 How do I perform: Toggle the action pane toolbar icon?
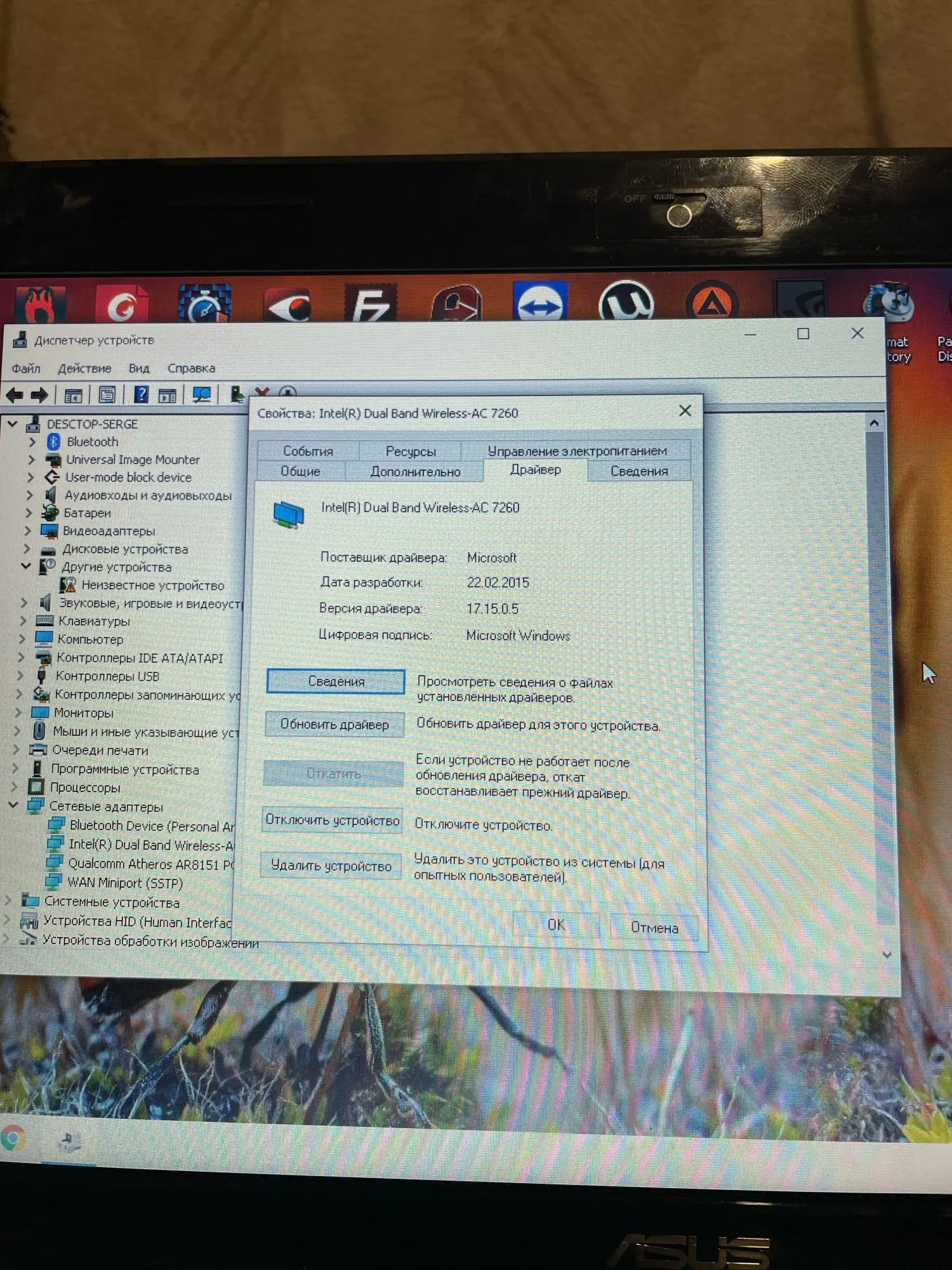point(168,396)
